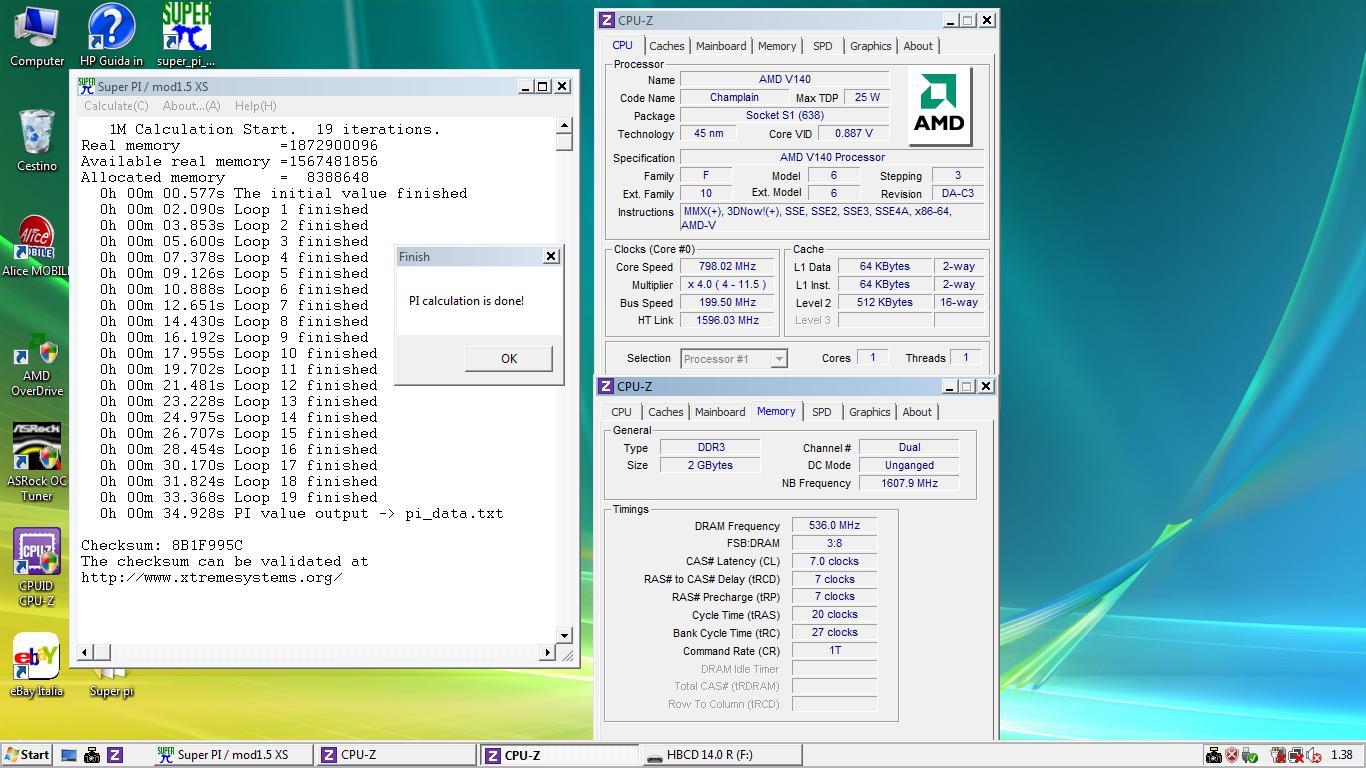1366x768 pixels.
Task: Open Calculate(C) menu in Super PI
Action: [x=116, y=105]
